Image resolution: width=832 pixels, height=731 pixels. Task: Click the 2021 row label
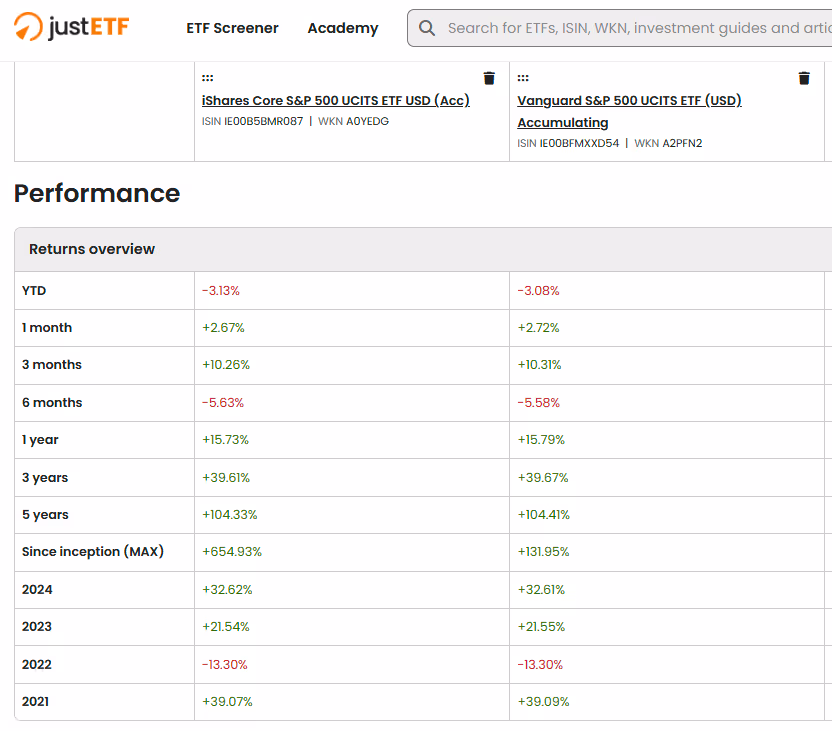[x=35, y=701]
